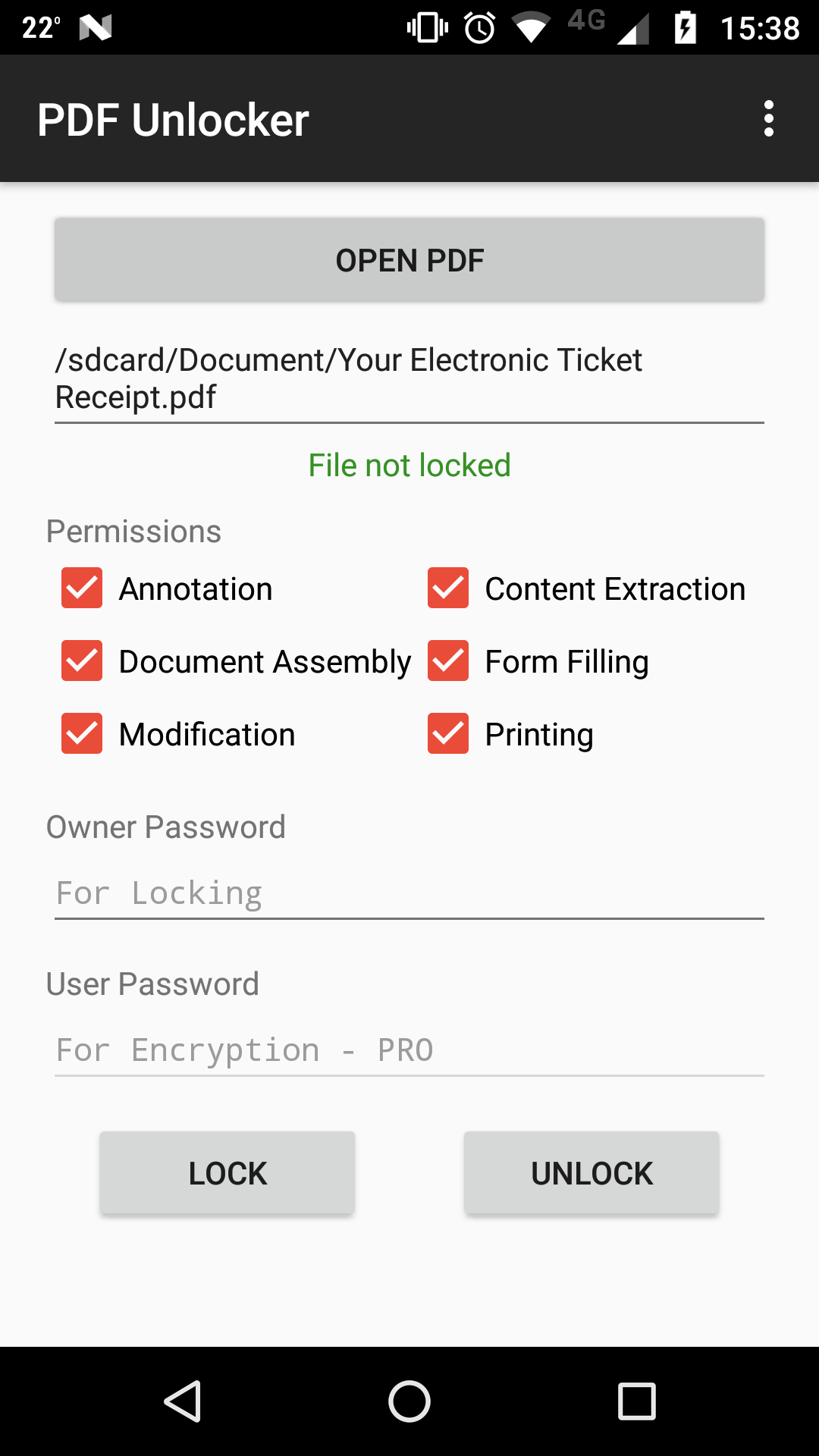This screenshot has height=1456, width=819.
Task: Tap the PDF file path field
Action: coord(409,378)
